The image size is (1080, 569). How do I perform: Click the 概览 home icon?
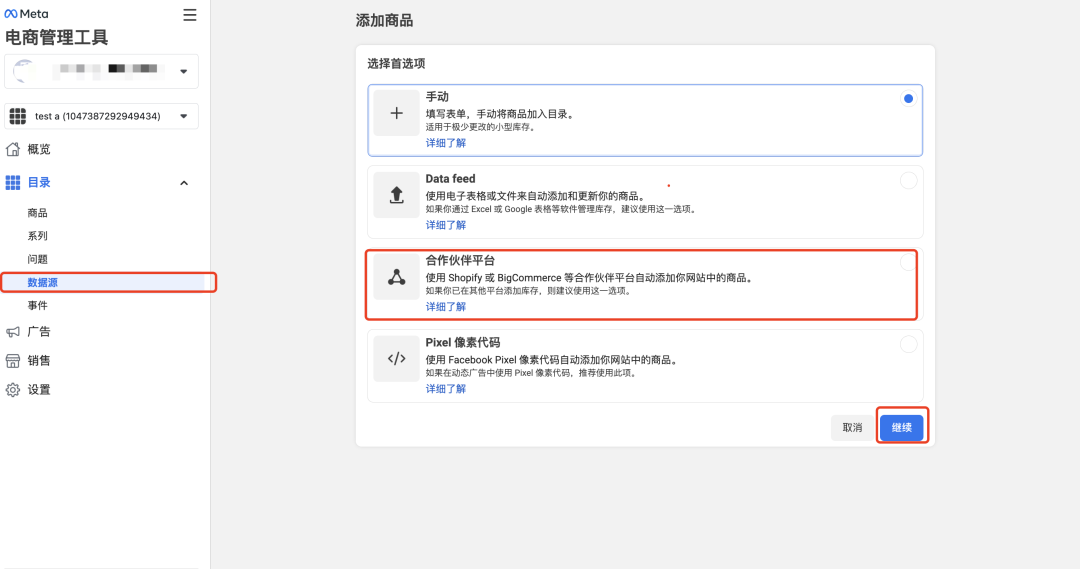[x=13, y=149]
